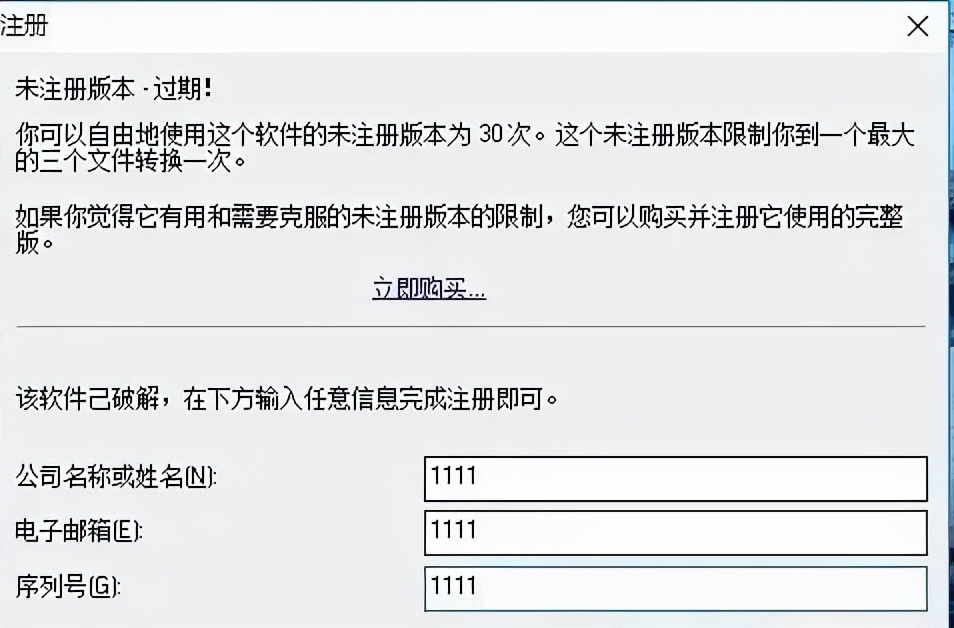954x628 pixels.
Task: Click inside the 公司名称或姓名 input field
Action: point(675,478)
